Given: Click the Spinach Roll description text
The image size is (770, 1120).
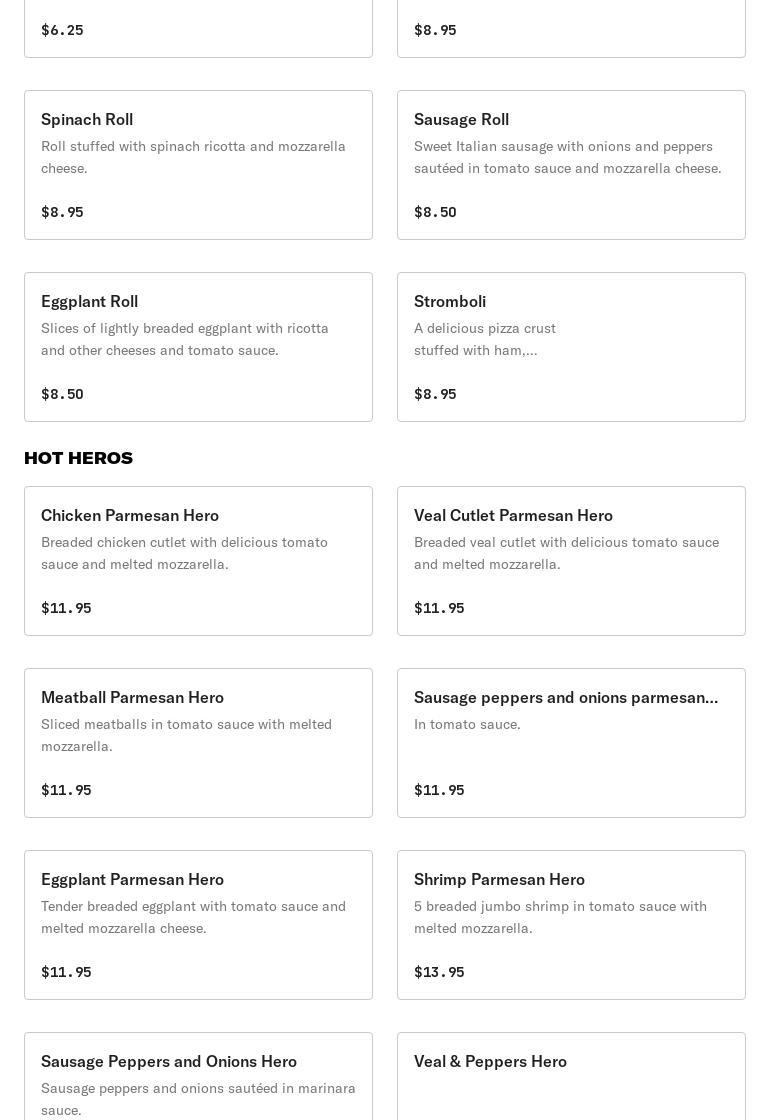Looking at the screenshot, I should point(193,157).
